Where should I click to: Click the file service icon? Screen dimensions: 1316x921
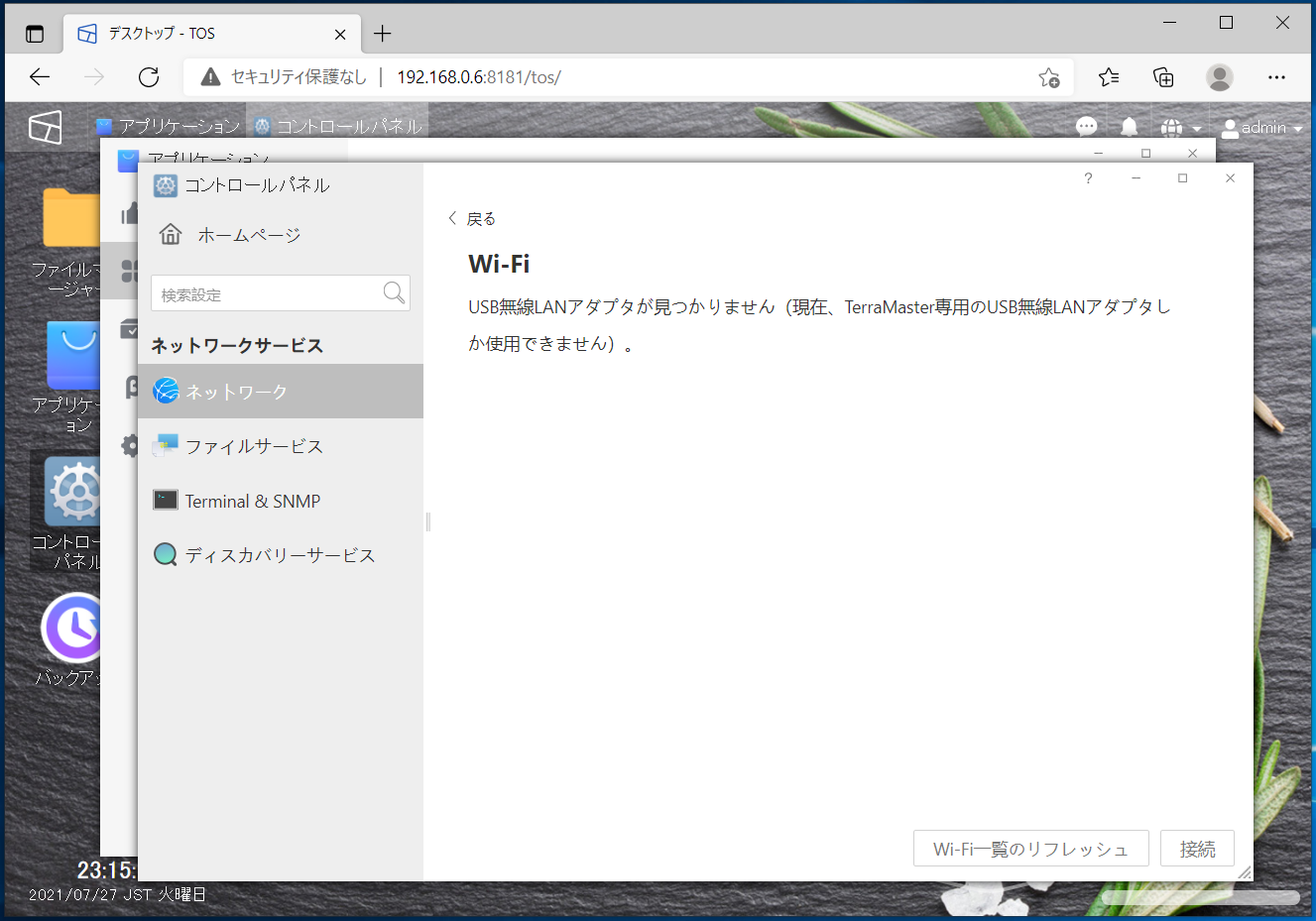tap(166, 446)
